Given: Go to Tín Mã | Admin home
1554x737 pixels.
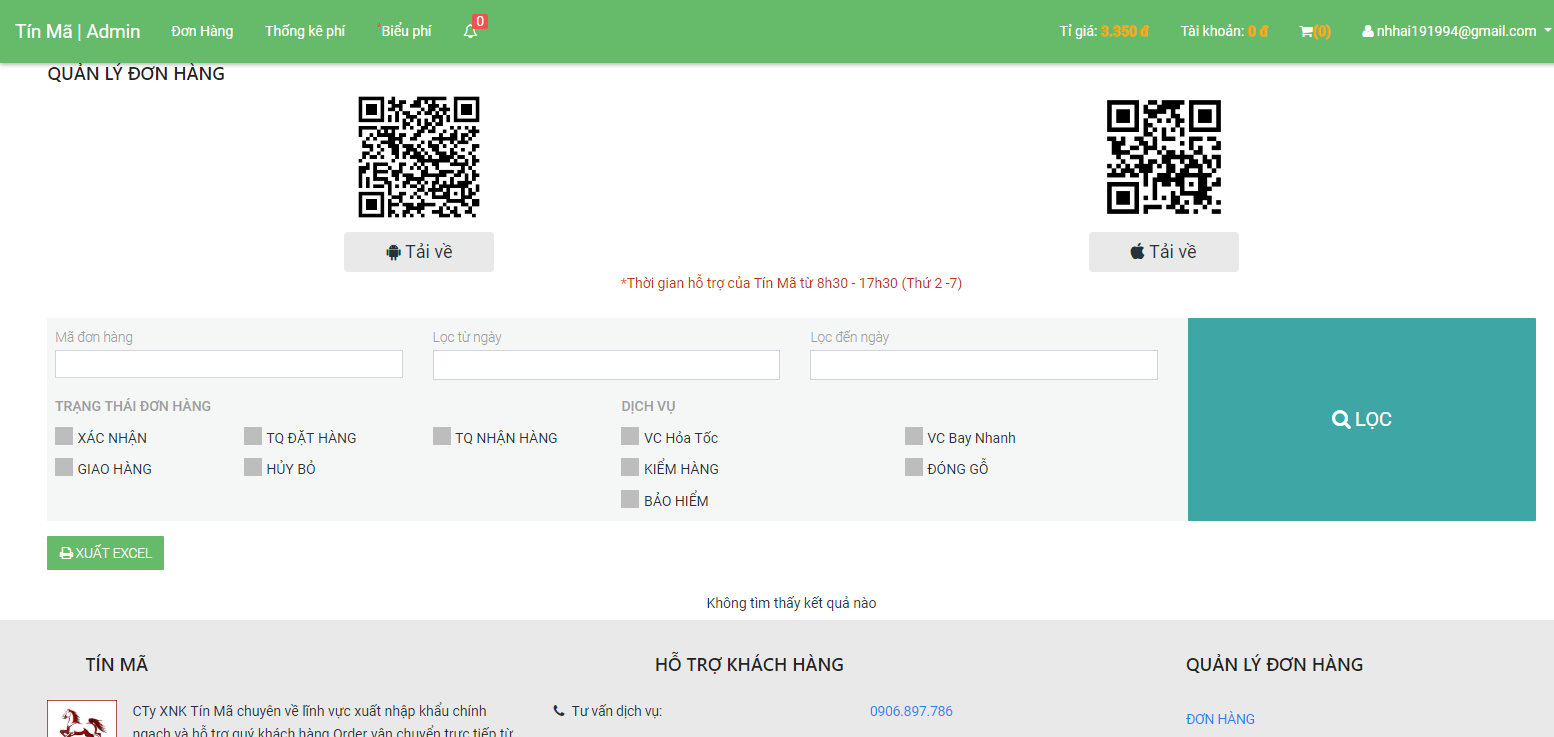Looking at the screenshot, I should coord(78,31).
